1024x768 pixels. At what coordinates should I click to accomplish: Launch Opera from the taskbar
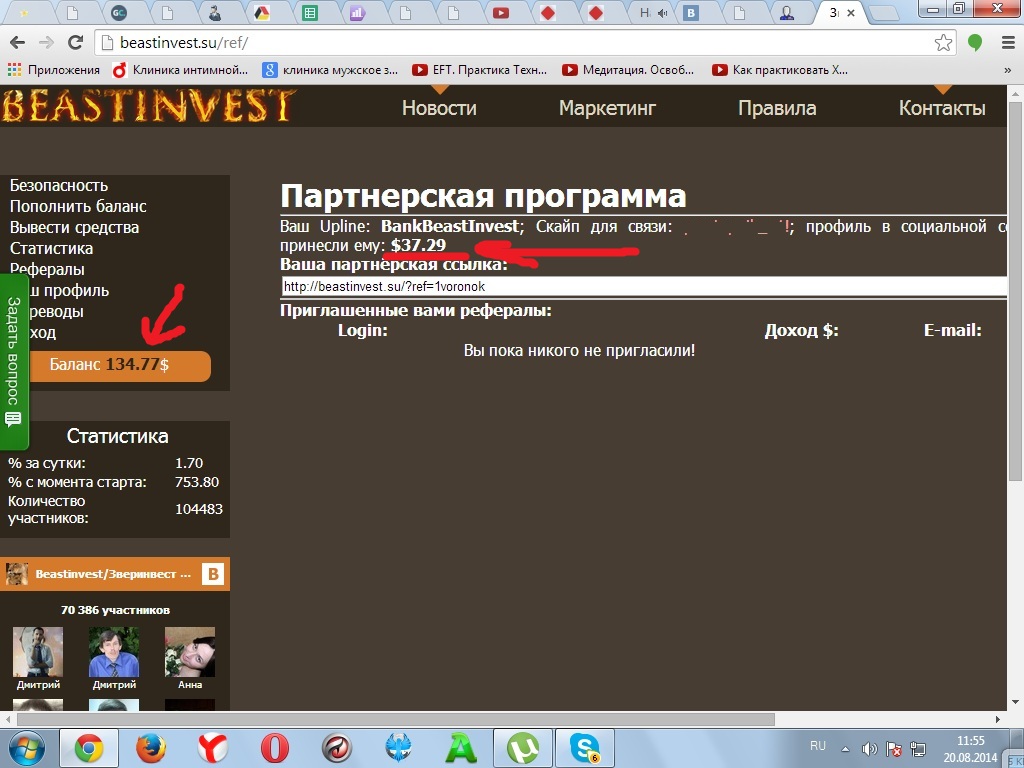[x=275, y=748]
